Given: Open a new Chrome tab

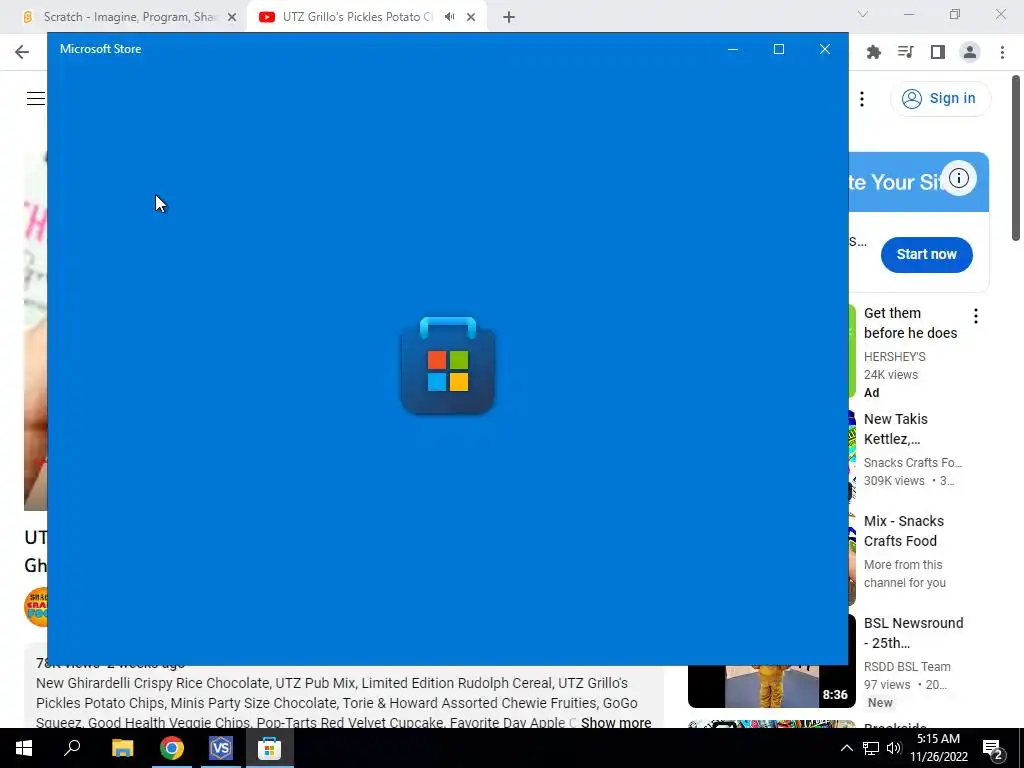Looking at the screenshot, I should [509, 18].
